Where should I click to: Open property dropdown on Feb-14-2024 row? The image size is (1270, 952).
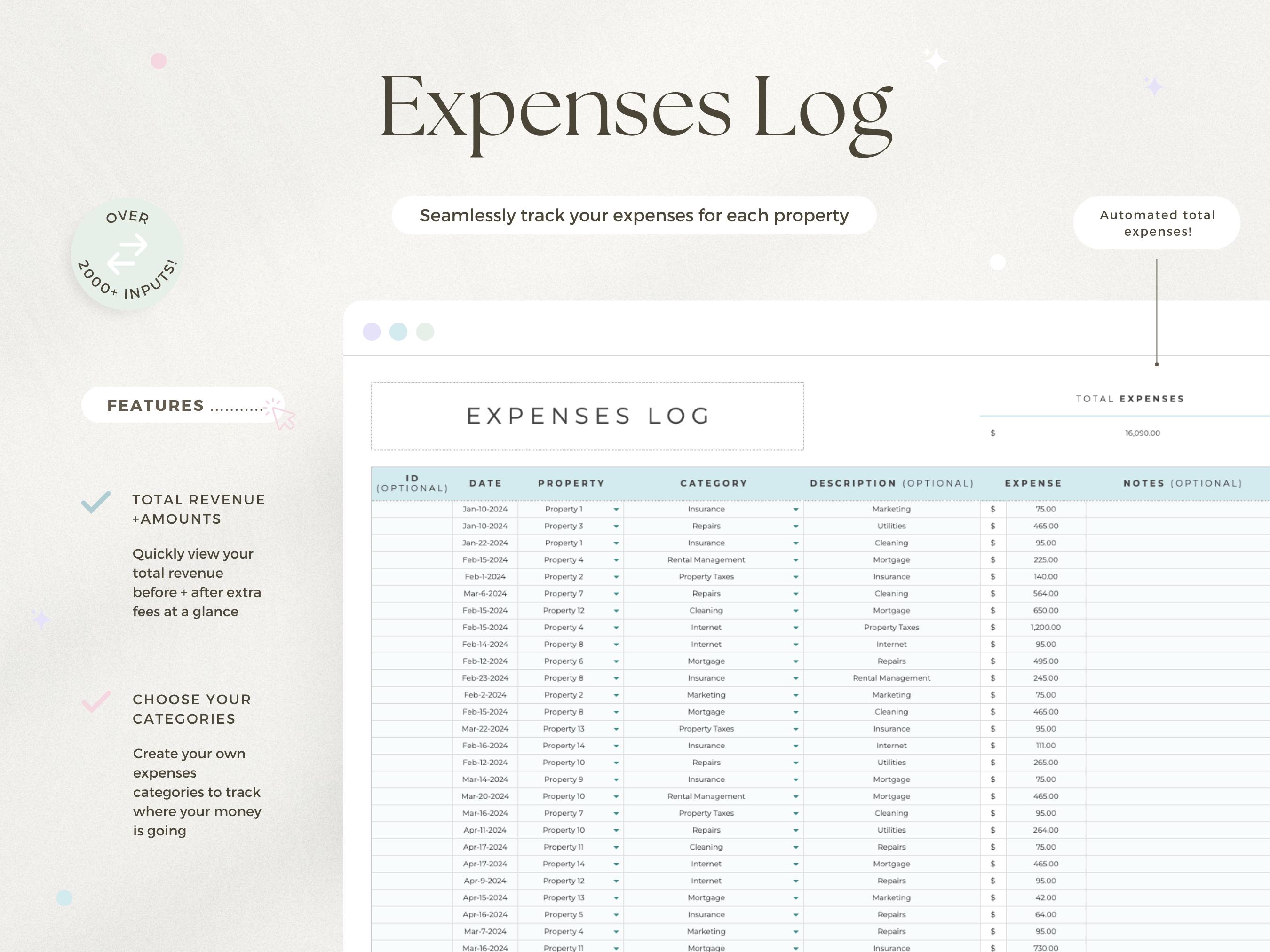click(x=616, y=645)
